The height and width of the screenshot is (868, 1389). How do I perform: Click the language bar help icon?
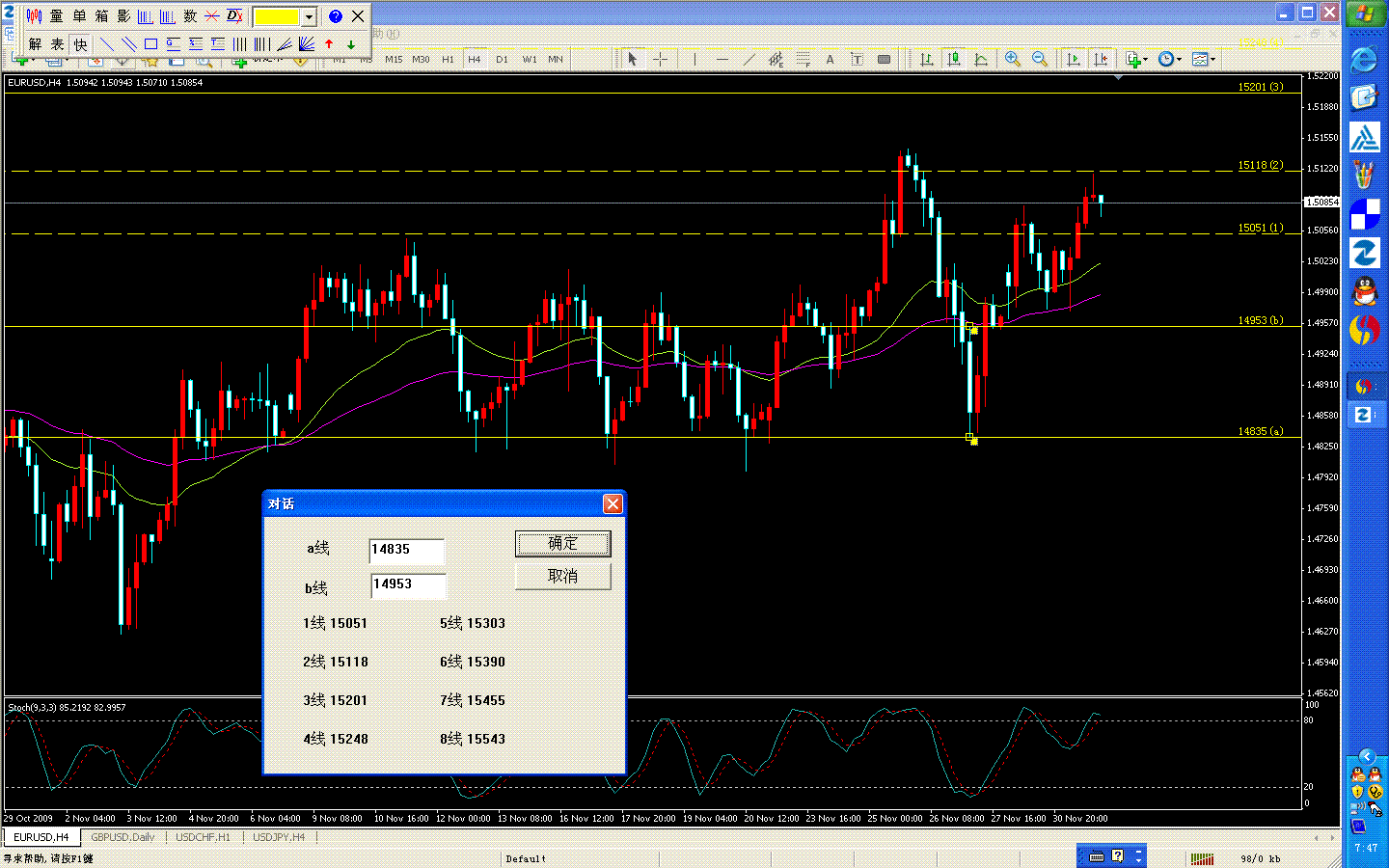[x=1117, y=855]
